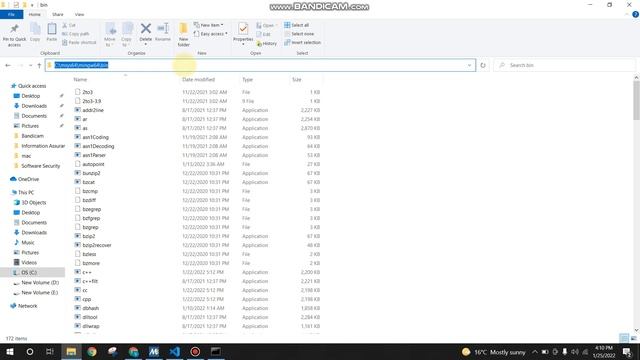
Task: Sort by the Name column header
Action: pyautogui.click(x=80, y=80)
